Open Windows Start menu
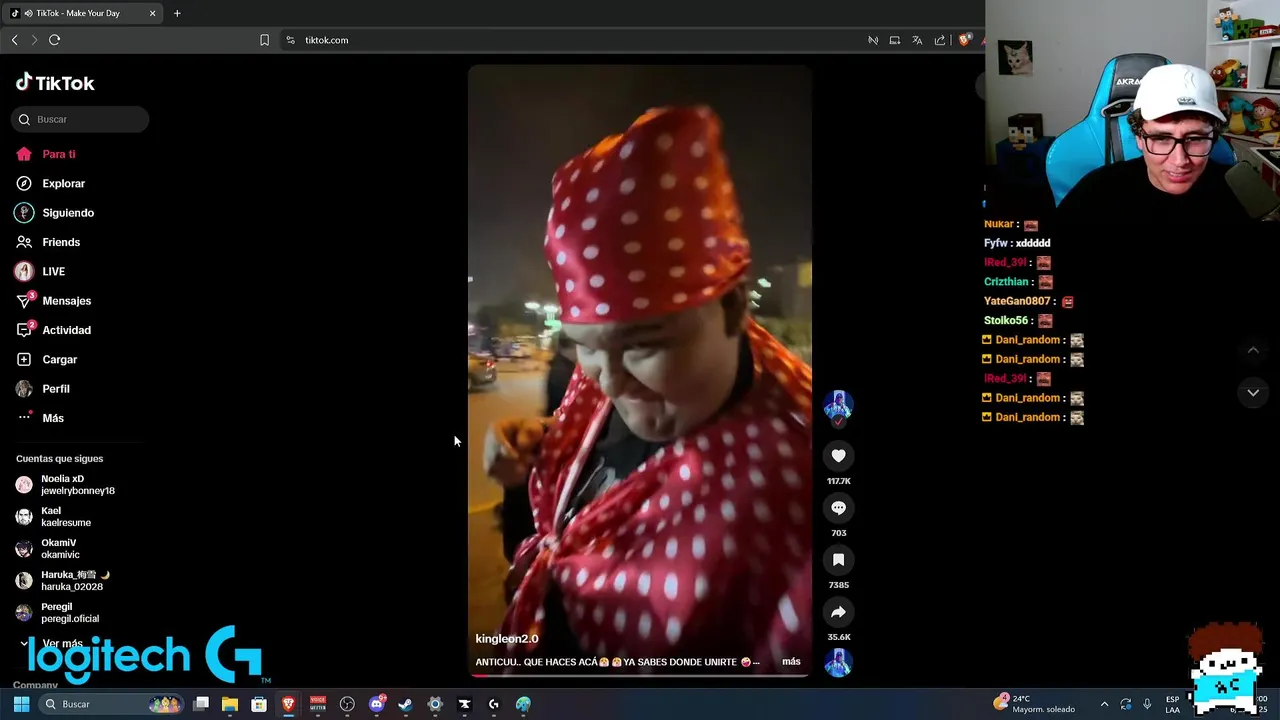This screenshot has width=1280, height=720. coord(21,704)
